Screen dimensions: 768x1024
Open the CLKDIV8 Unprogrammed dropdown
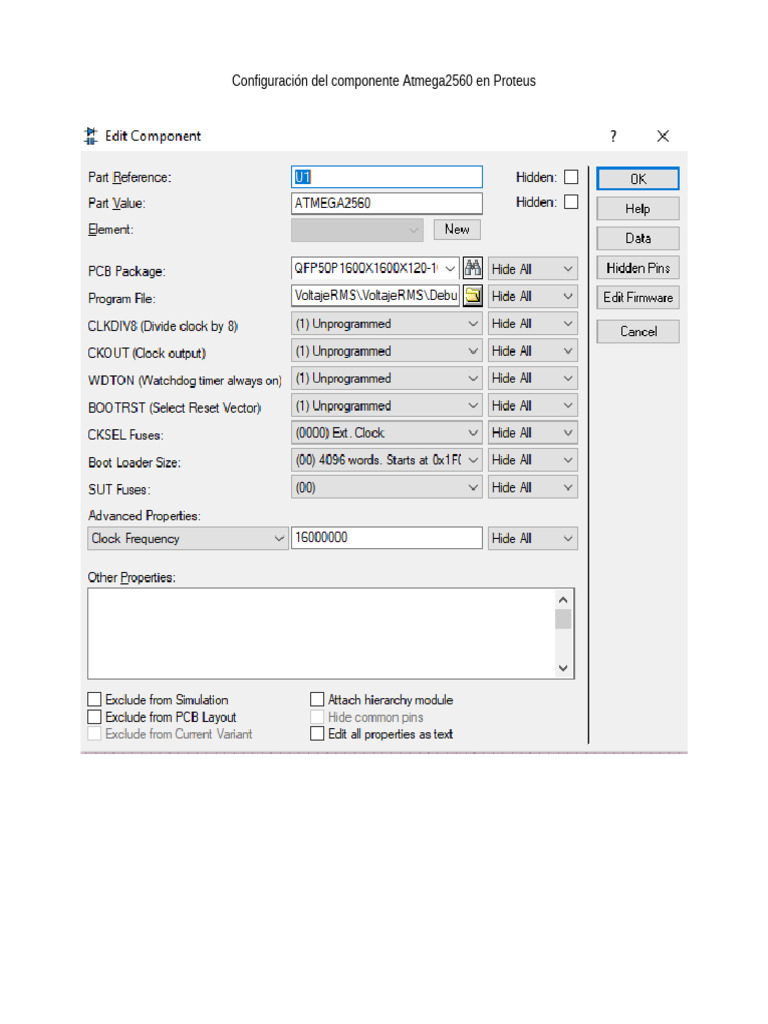[x=387, y=323]
